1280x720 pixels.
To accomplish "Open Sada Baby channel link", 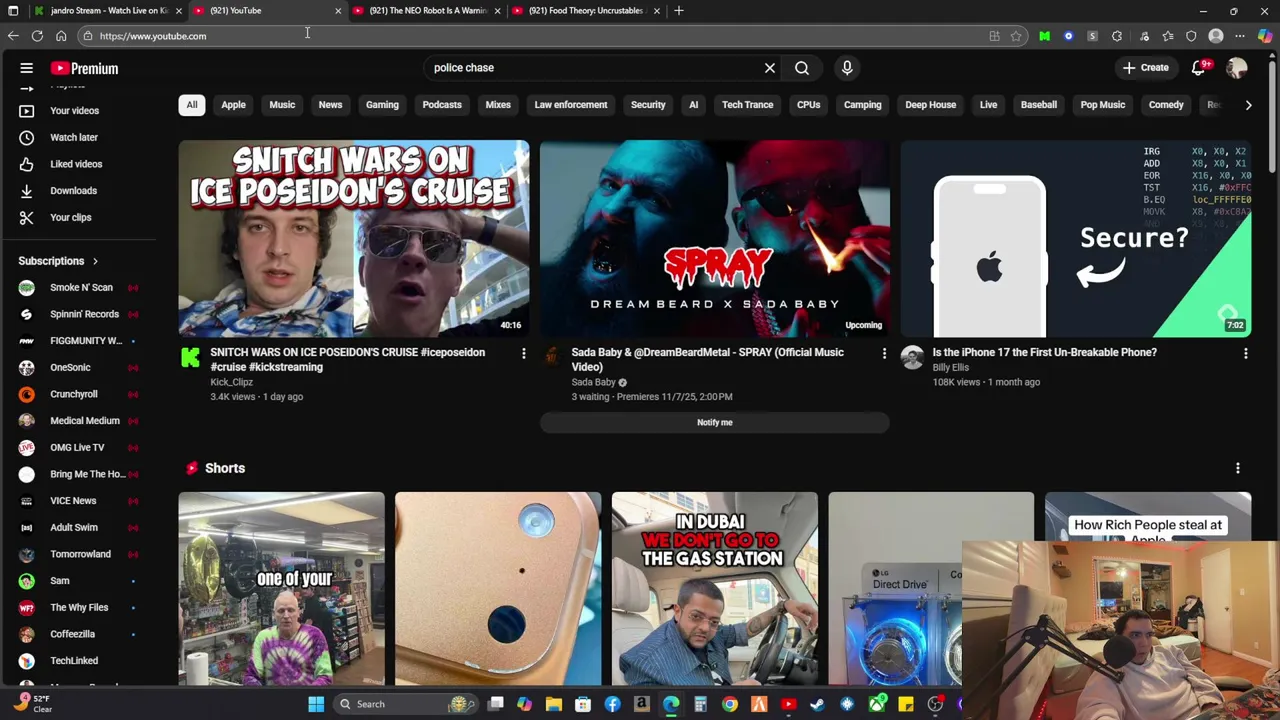I will pyautogui.click(x=593, y=382).
